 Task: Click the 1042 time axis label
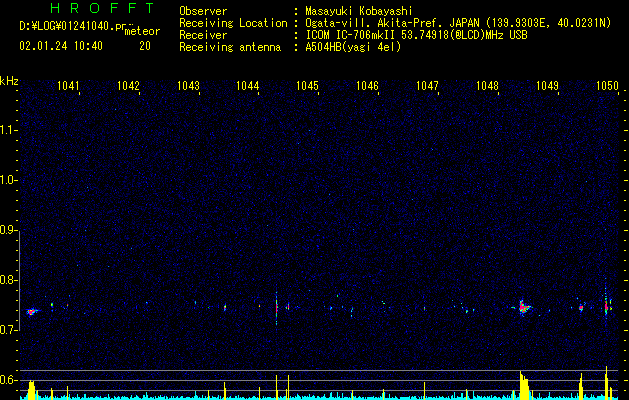[128, 86]
